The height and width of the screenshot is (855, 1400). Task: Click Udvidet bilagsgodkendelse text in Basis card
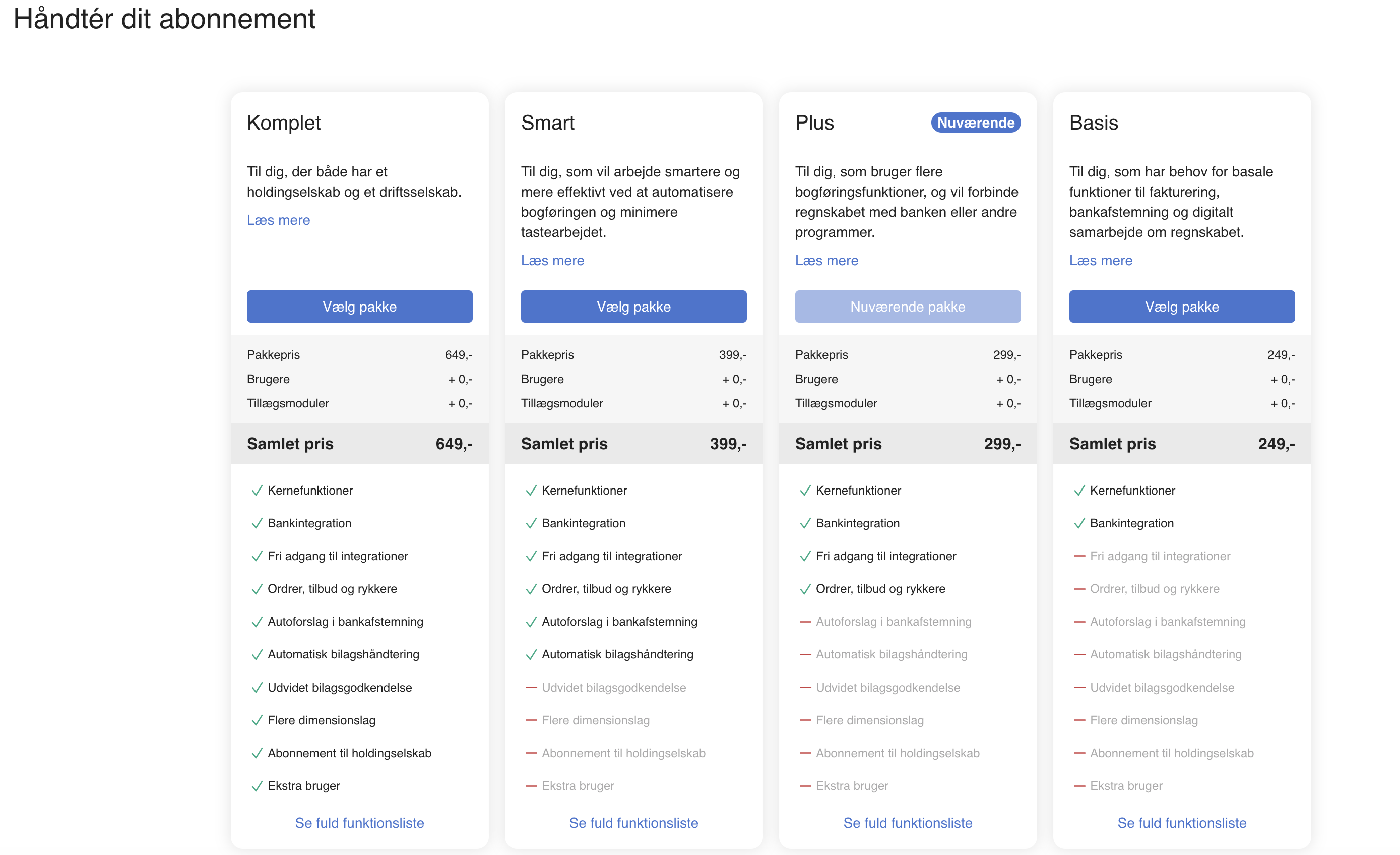pos(1162,687)
